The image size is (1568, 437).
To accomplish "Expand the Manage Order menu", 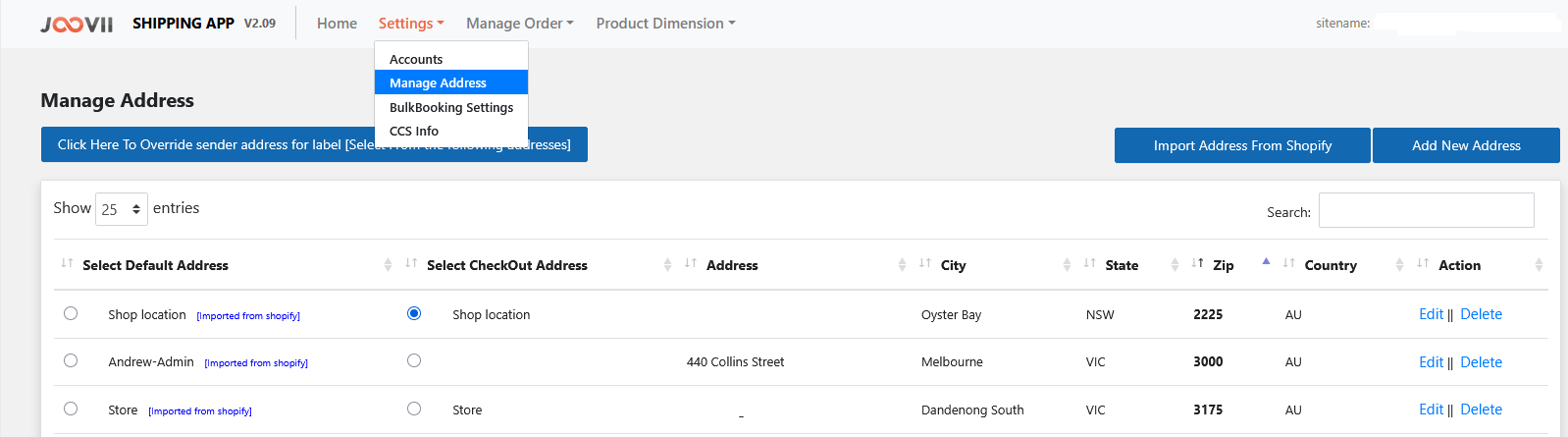I will pyautogui.click(x=519, y=24).
